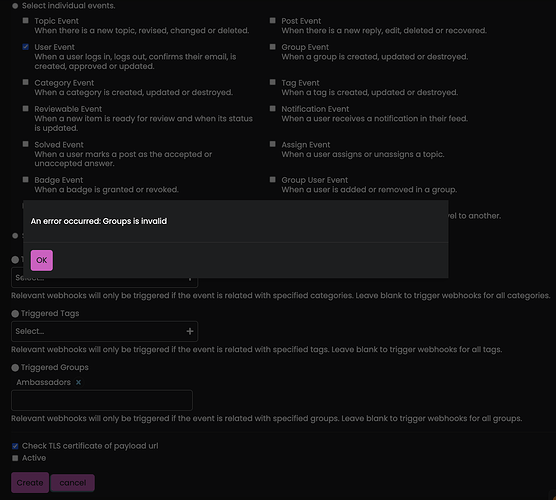Check the Notification Event checkbox

tap(273, 109)
